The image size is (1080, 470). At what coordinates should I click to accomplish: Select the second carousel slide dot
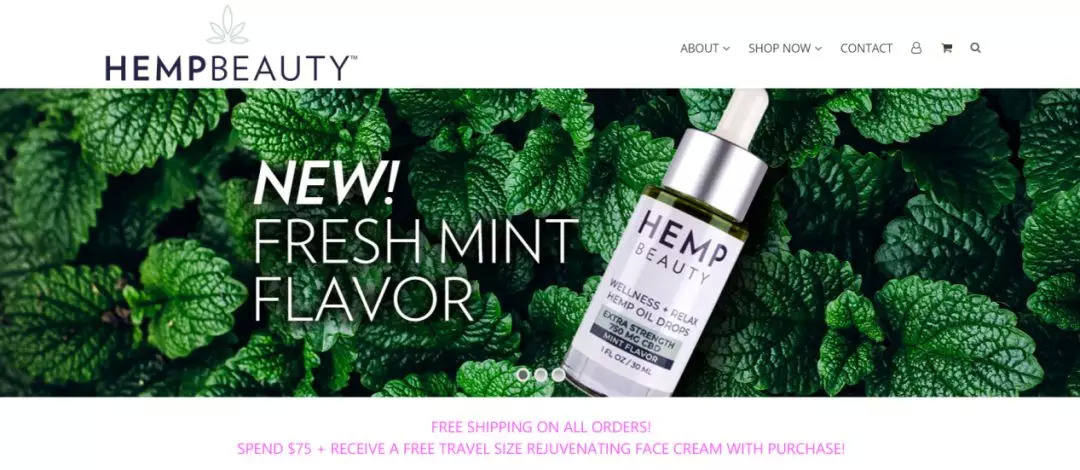point(541,374)
